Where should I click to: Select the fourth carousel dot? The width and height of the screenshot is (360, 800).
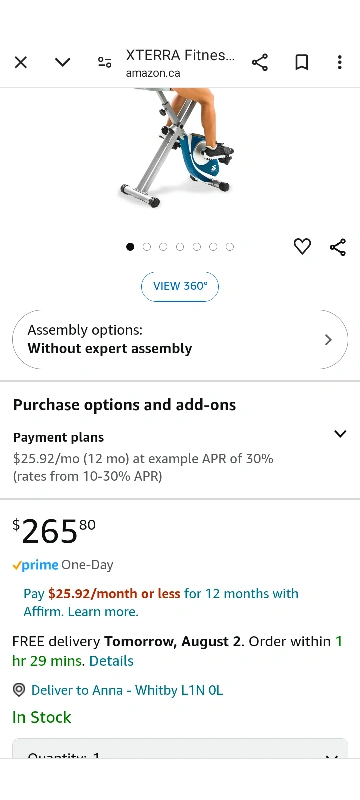pyautogui.click(x=180, y=247)
